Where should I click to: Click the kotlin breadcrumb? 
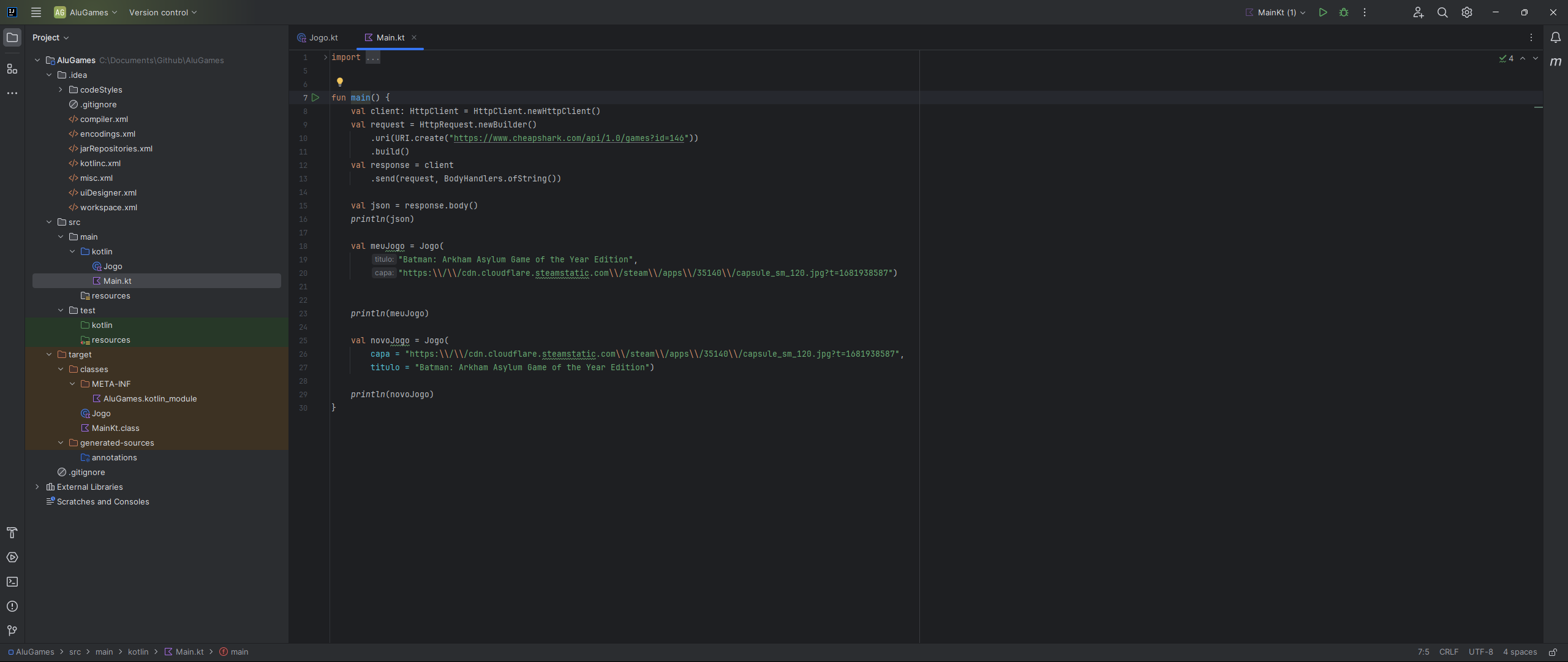click(x=138, y=652)
